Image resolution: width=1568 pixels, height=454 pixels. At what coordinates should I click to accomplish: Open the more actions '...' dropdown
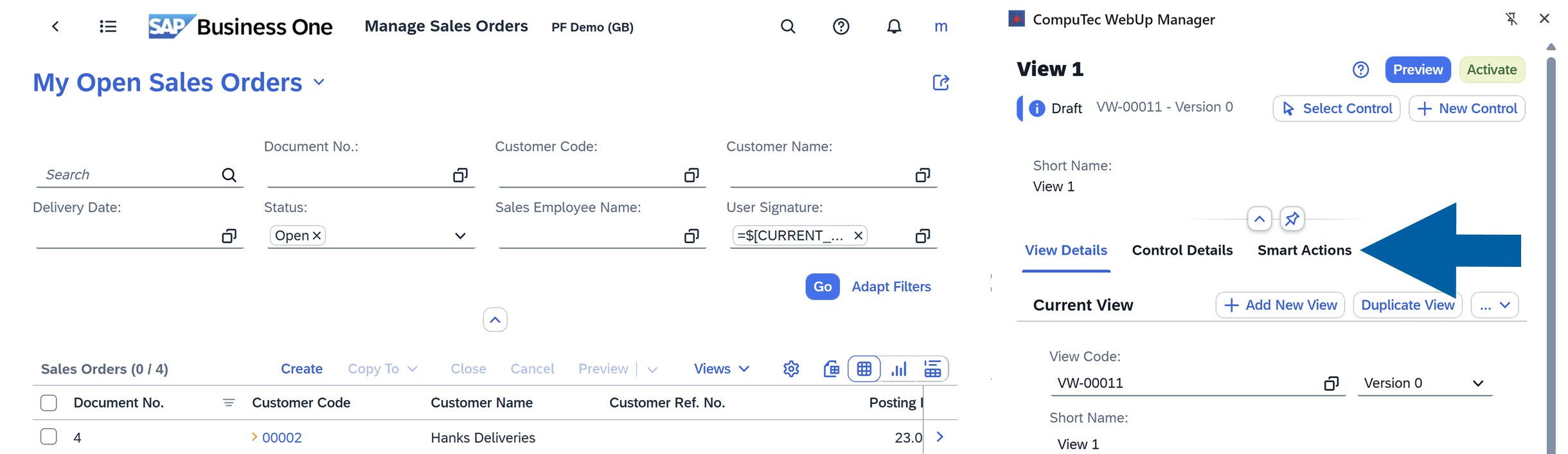1495,305
